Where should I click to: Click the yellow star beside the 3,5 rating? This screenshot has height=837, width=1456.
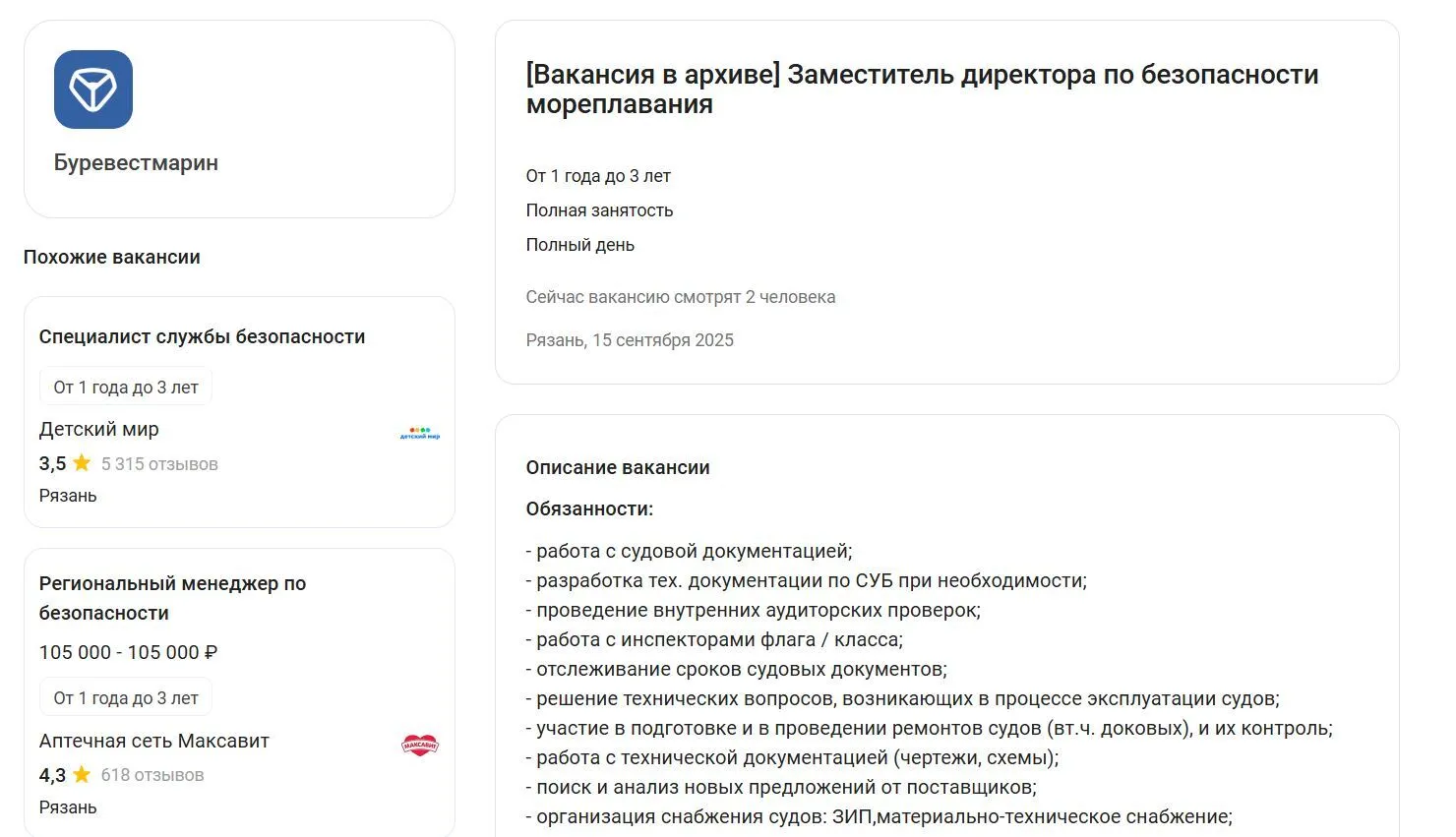[x=81, y=463]
